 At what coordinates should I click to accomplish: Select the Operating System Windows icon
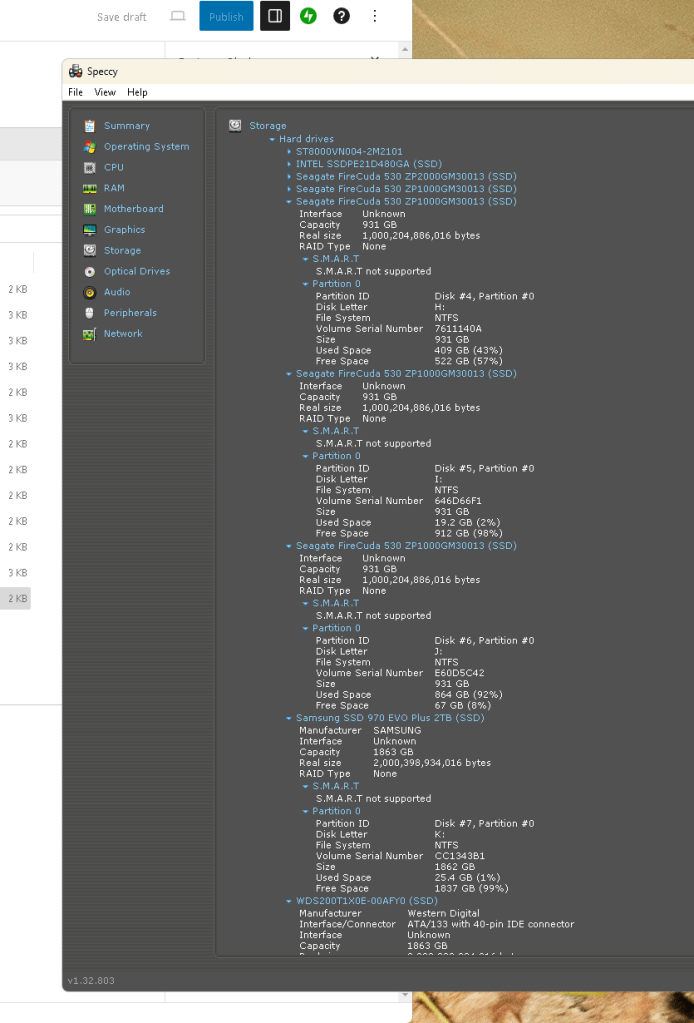click(89, 147)
